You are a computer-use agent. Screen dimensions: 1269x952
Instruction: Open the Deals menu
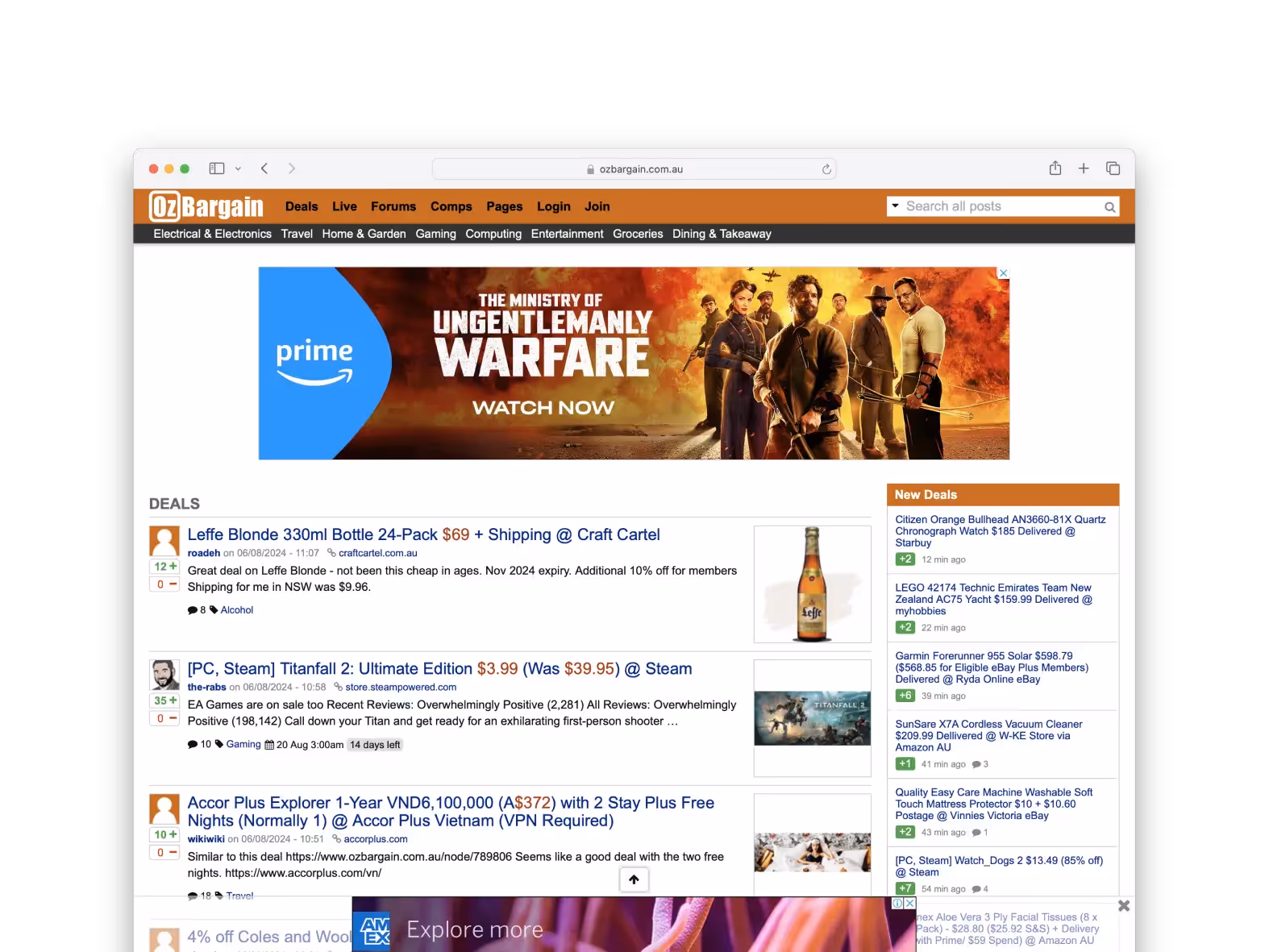(302, 206)
